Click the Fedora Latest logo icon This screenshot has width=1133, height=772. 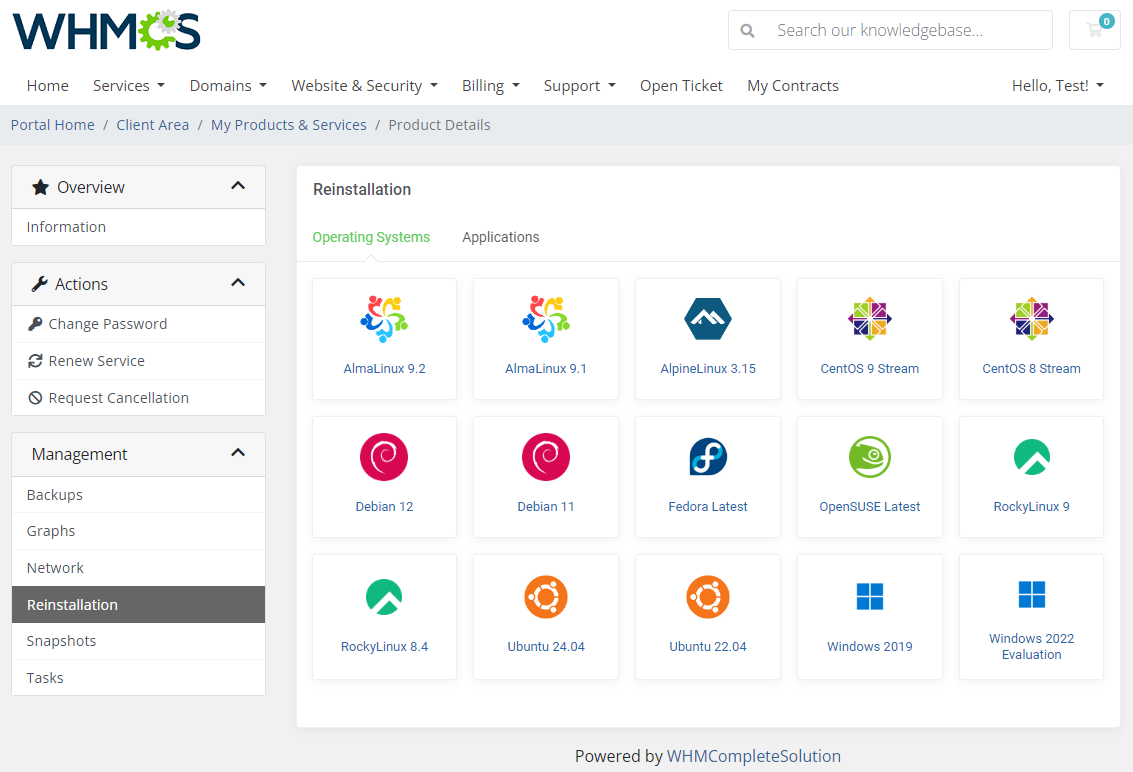coord(707,457)
